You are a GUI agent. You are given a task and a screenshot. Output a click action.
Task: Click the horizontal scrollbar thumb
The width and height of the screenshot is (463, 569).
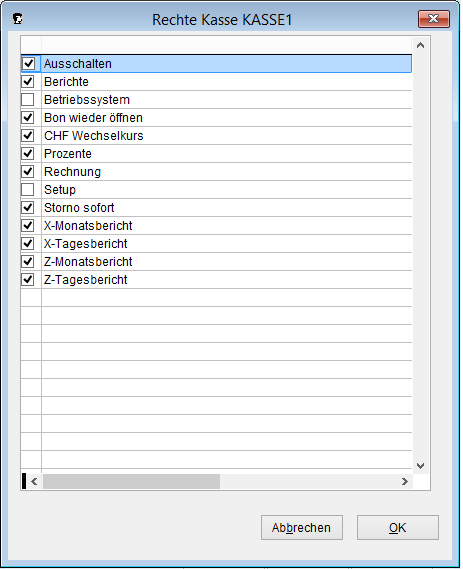pos(131,482)
